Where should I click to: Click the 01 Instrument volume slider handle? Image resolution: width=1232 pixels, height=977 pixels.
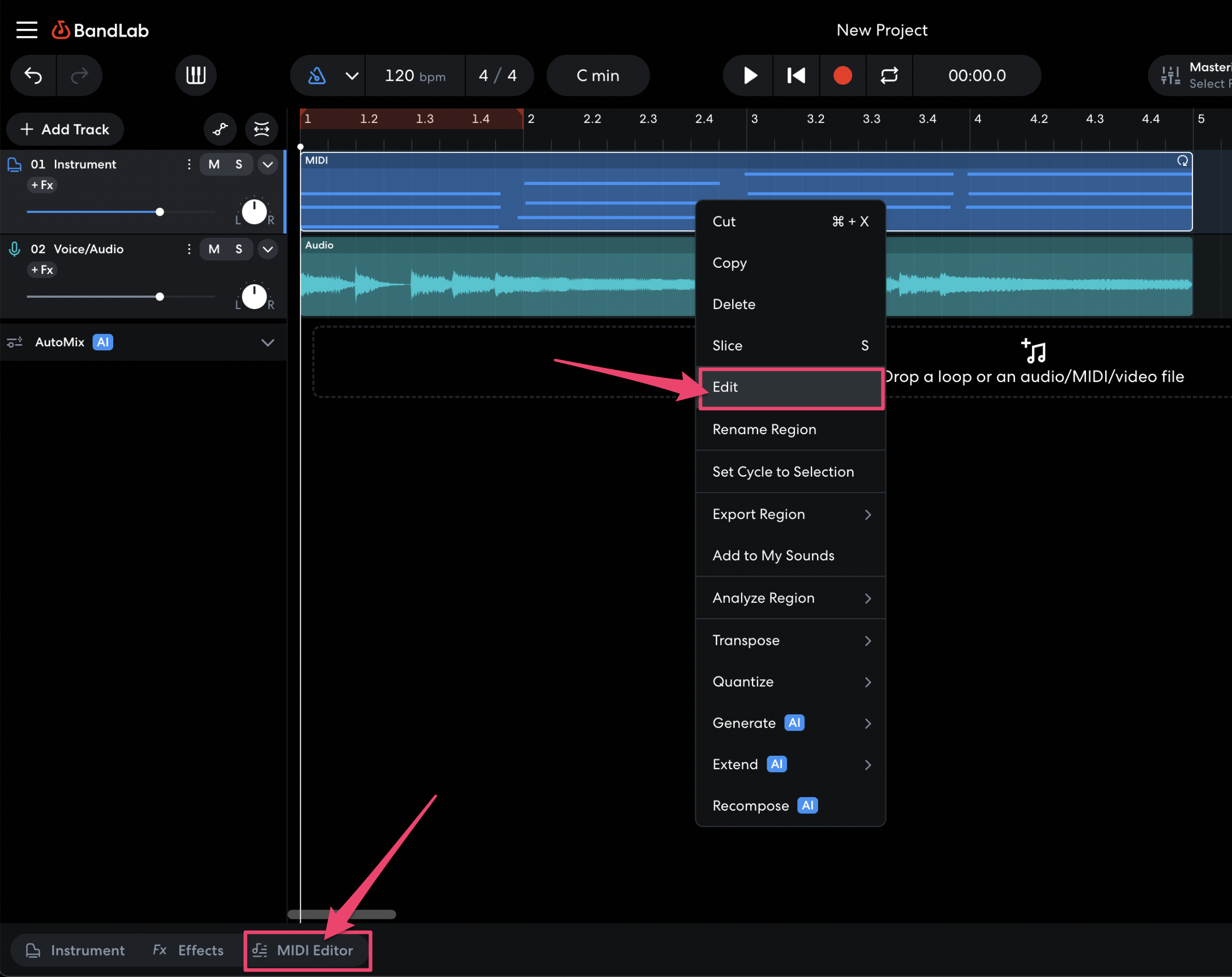click(160, 212)
